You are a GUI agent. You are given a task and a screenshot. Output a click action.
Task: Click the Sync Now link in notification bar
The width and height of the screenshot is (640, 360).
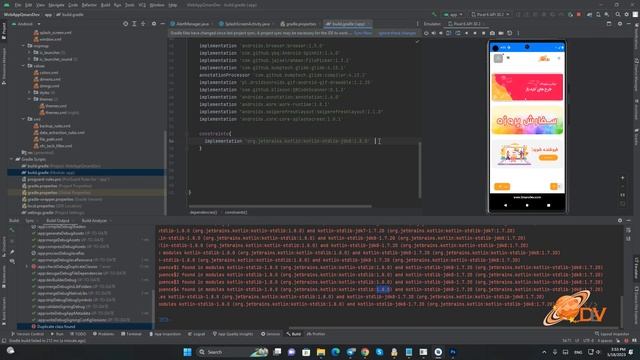click(x=363, y=33)
